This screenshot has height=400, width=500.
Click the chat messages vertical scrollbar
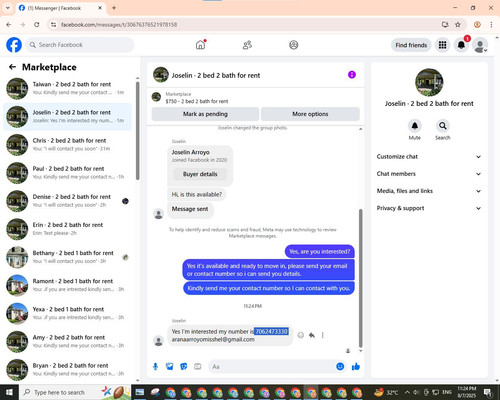[360, 278]
